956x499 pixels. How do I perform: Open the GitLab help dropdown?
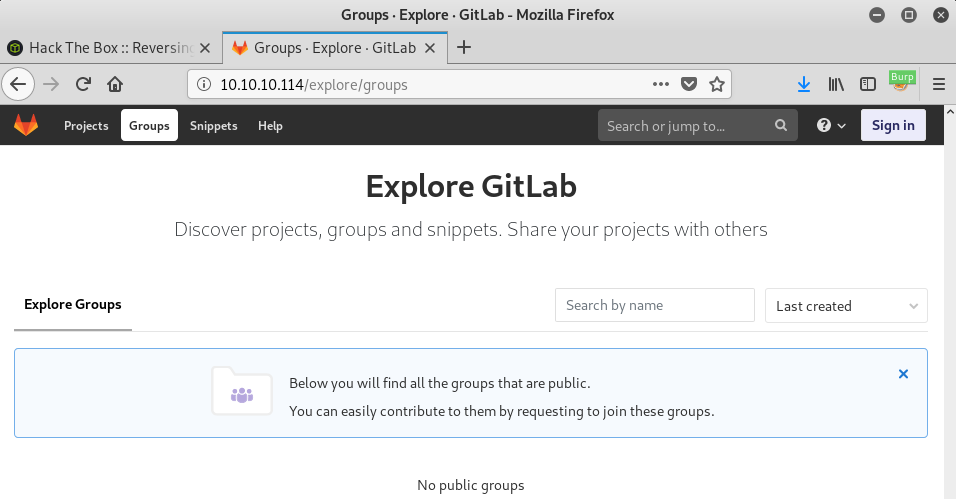tap(831, 126)
